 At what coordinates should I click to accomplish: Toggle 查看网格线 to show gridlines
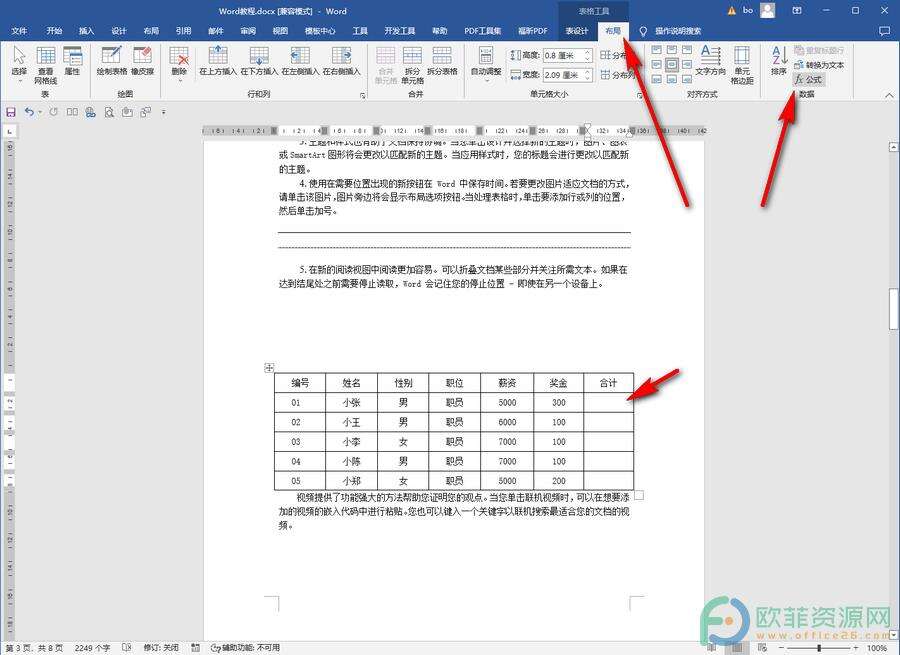pyautogui.click(x=45, y=68)
